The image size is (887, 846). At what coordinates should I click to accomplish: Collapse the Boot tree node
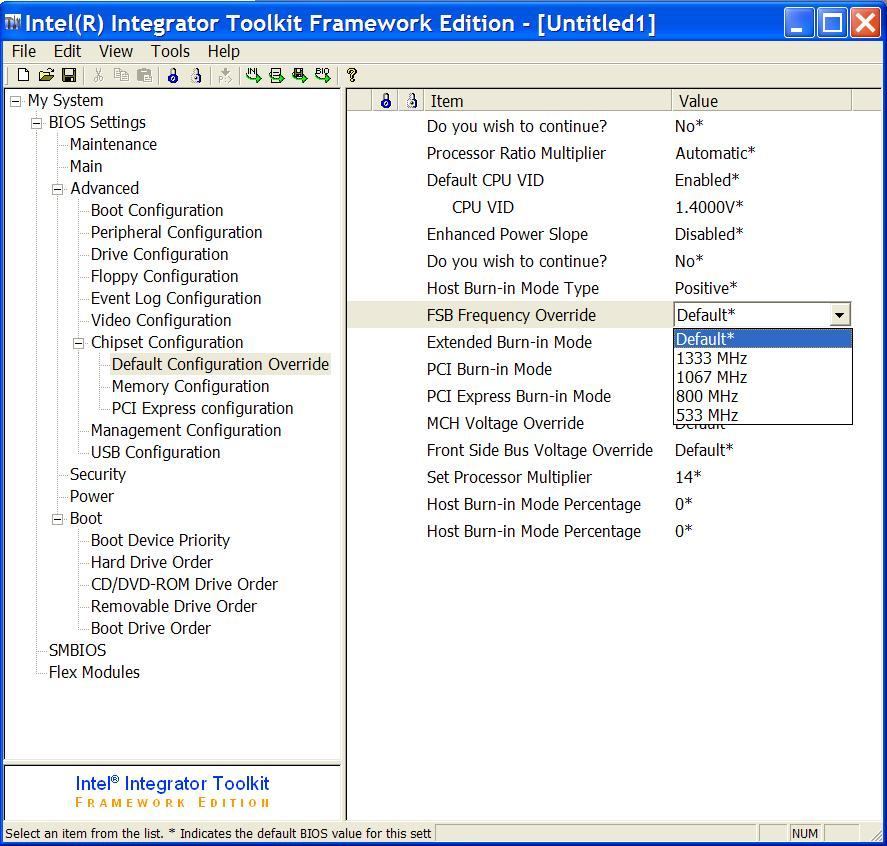point(58,519)
